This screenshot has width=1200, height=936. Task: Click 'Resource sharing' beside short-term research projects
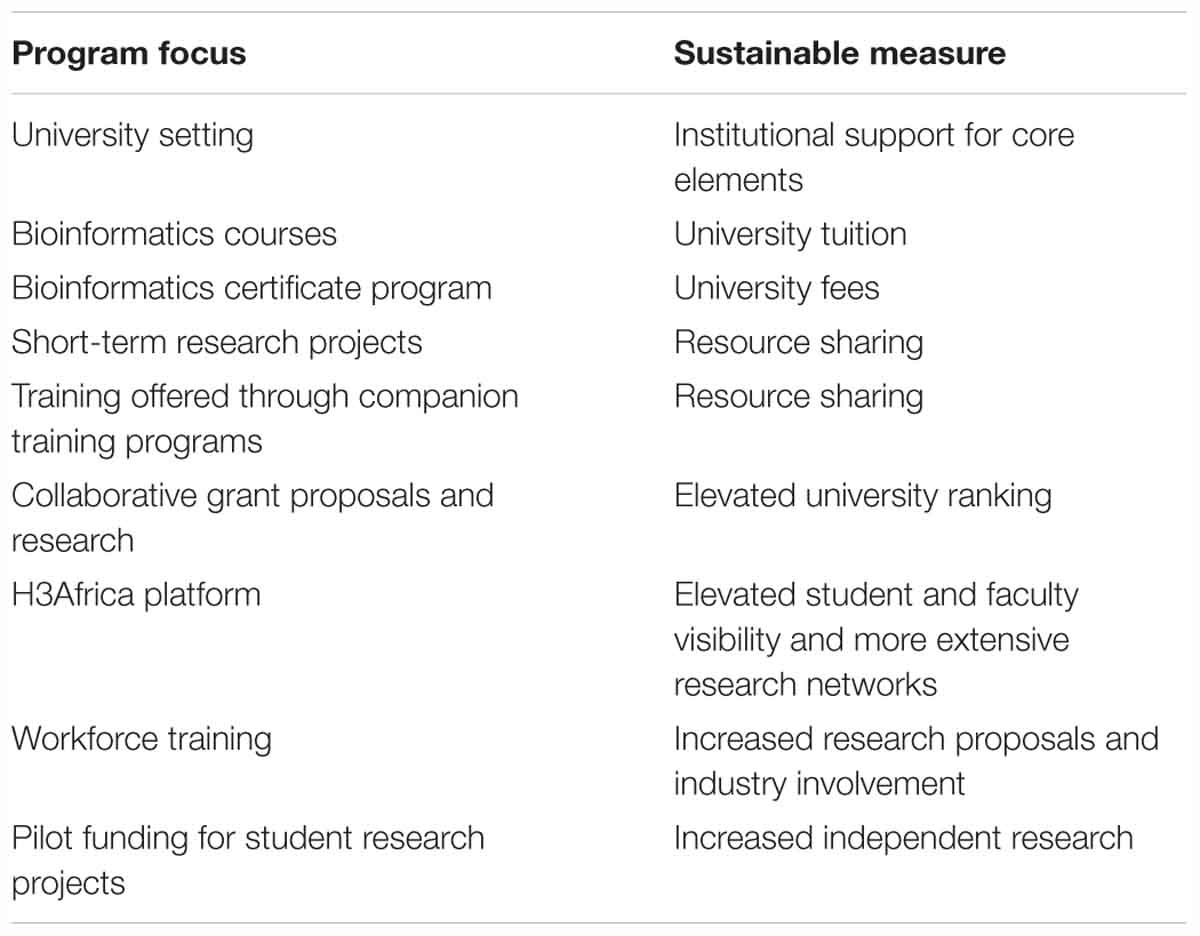click(798, 342)
